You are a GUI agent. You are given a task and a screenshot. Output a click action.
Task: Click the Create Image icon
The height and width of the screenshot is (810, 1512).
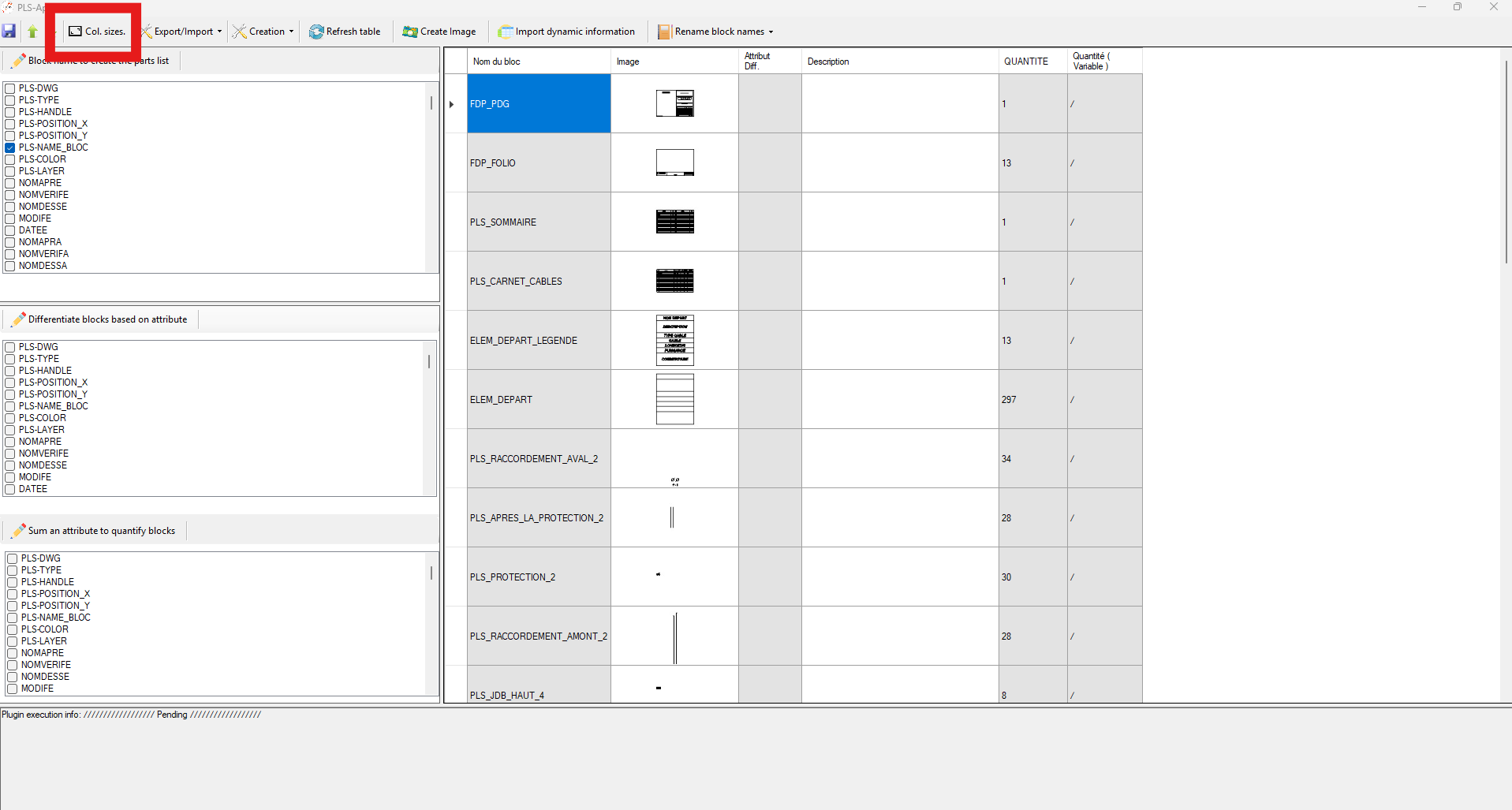tap(409, 32)
